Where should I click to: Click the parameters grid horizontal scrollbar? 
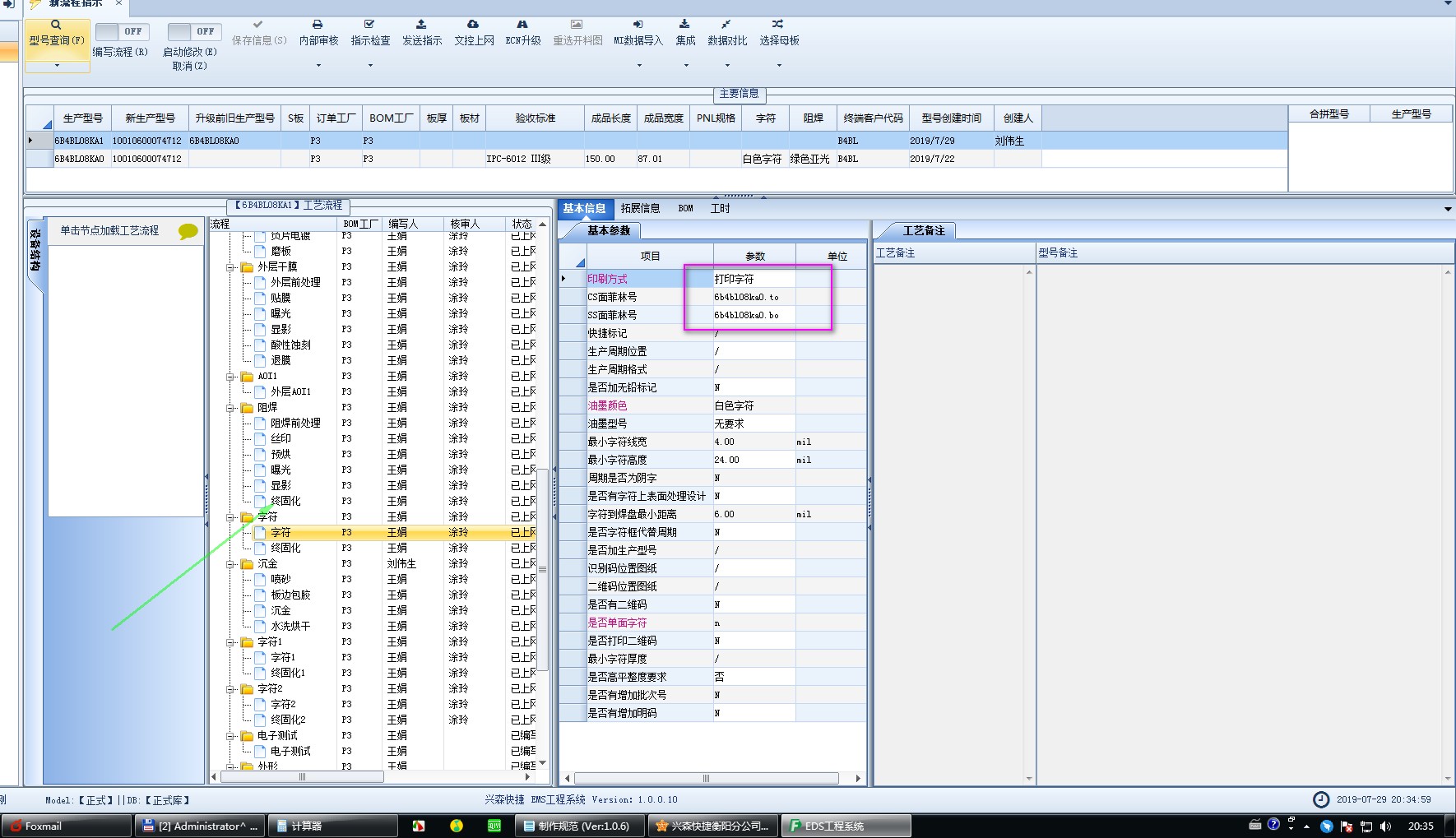[706, 778]
